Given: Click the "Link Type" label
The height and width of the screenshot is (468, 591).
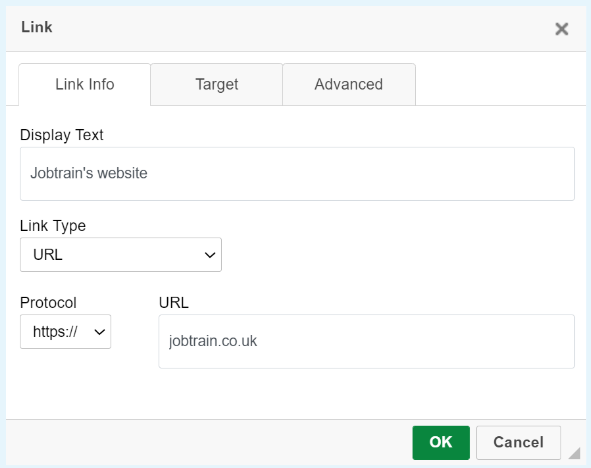Looking at the screenshot, I should point(53,226).
